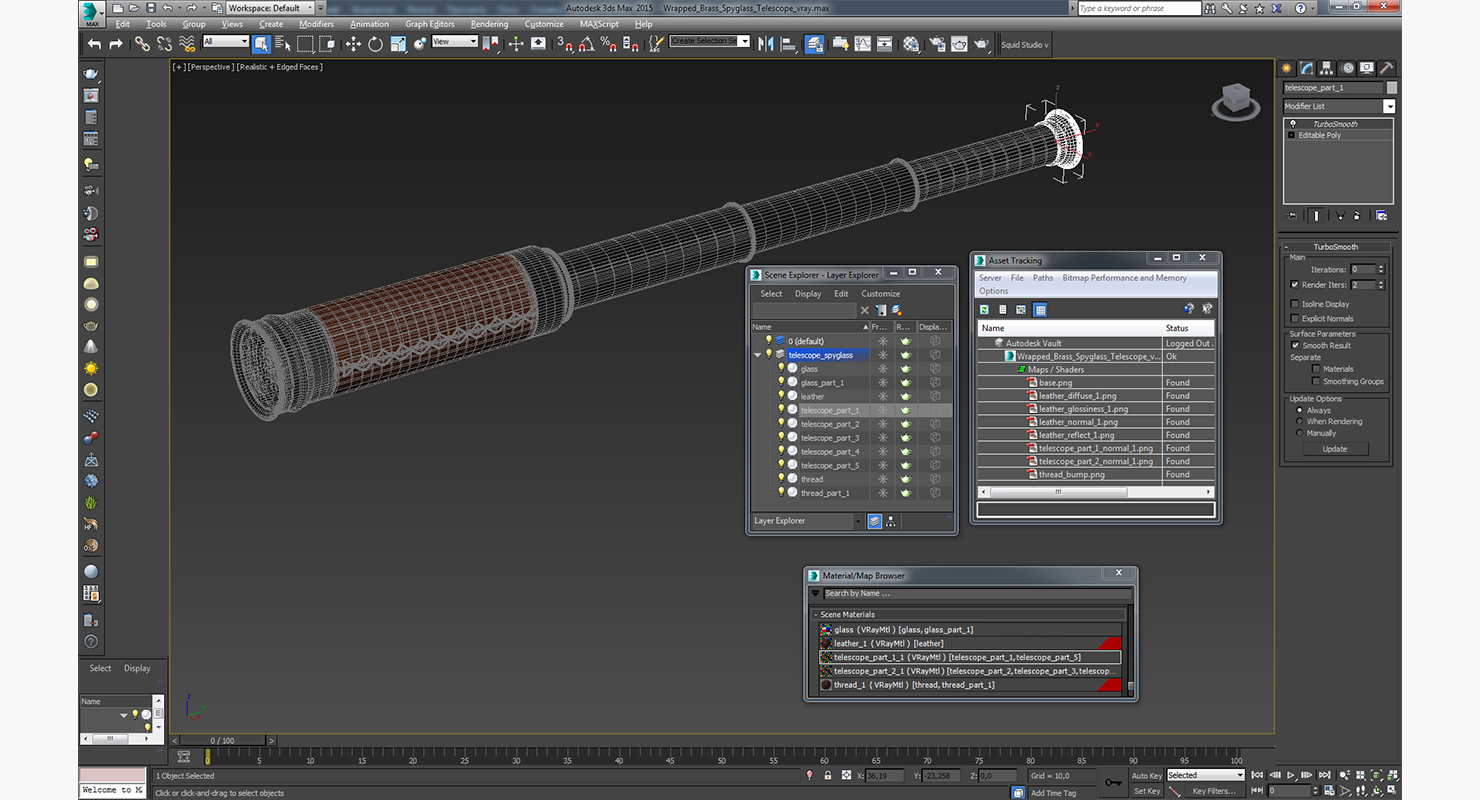Click the Select by Name icon
1480x800 pixels.
283,44
